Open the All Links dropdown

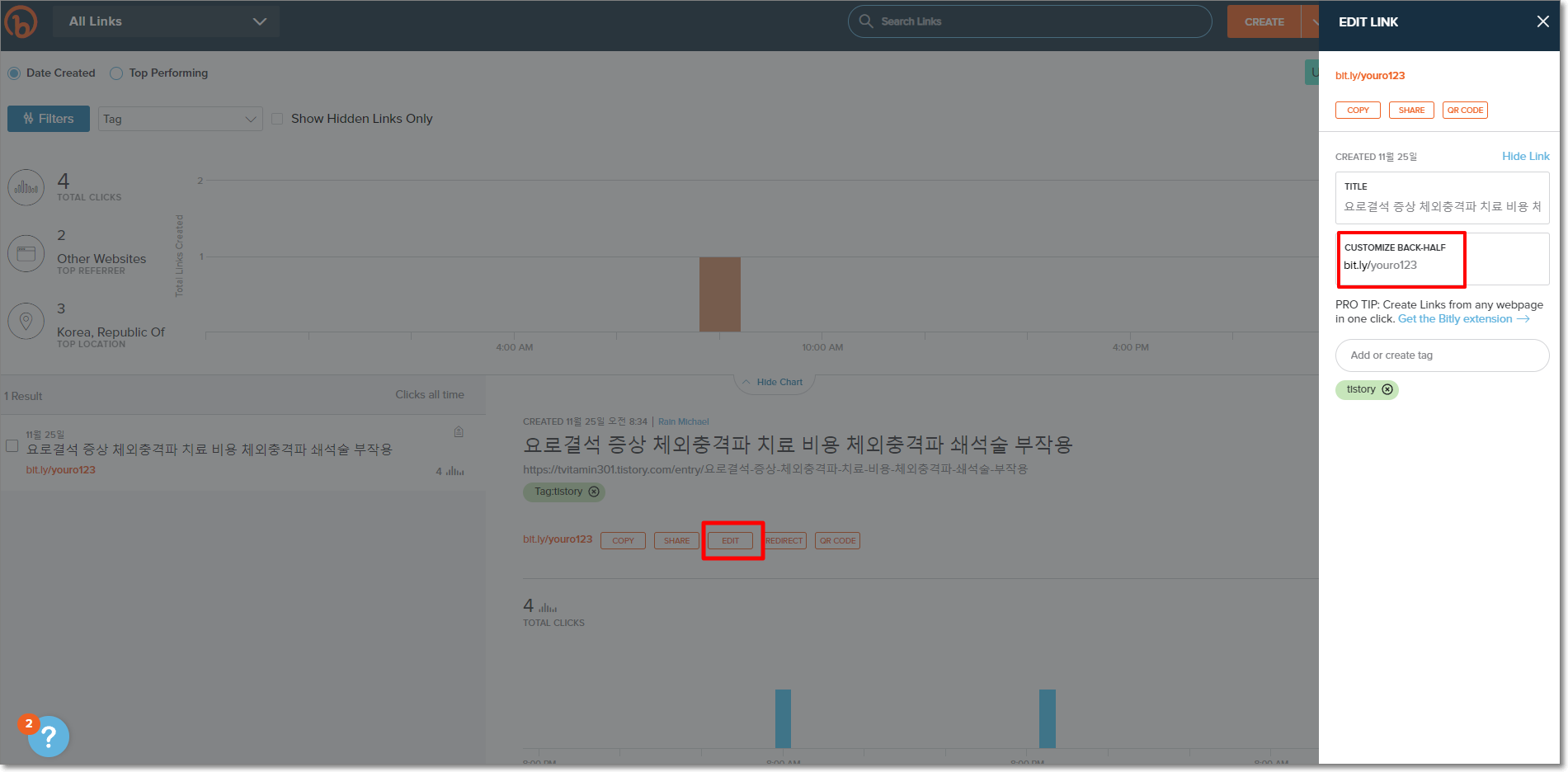(x=166, y=21)
